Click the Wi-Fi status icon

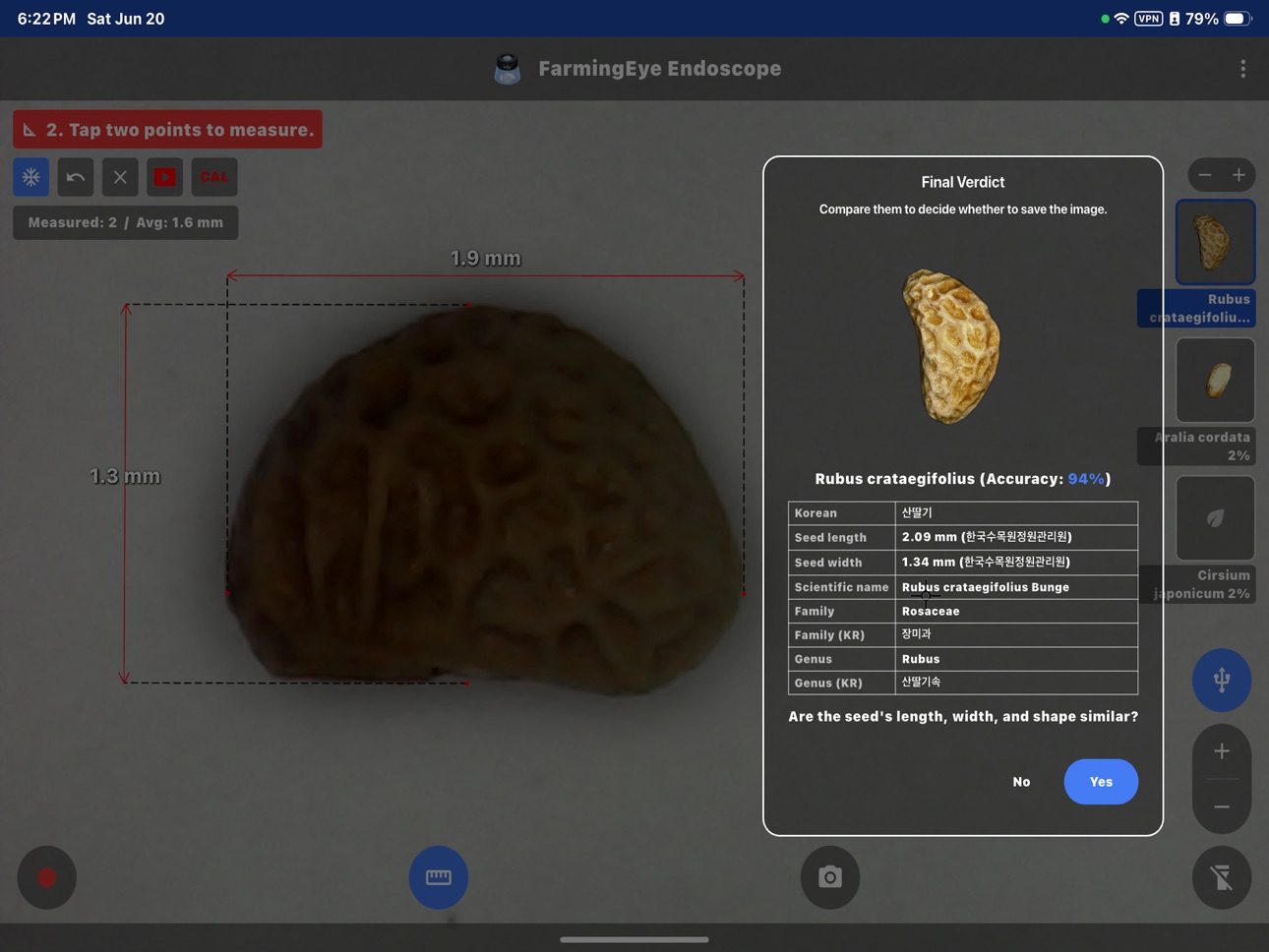pyautogui.click(x=1121, y=19)
